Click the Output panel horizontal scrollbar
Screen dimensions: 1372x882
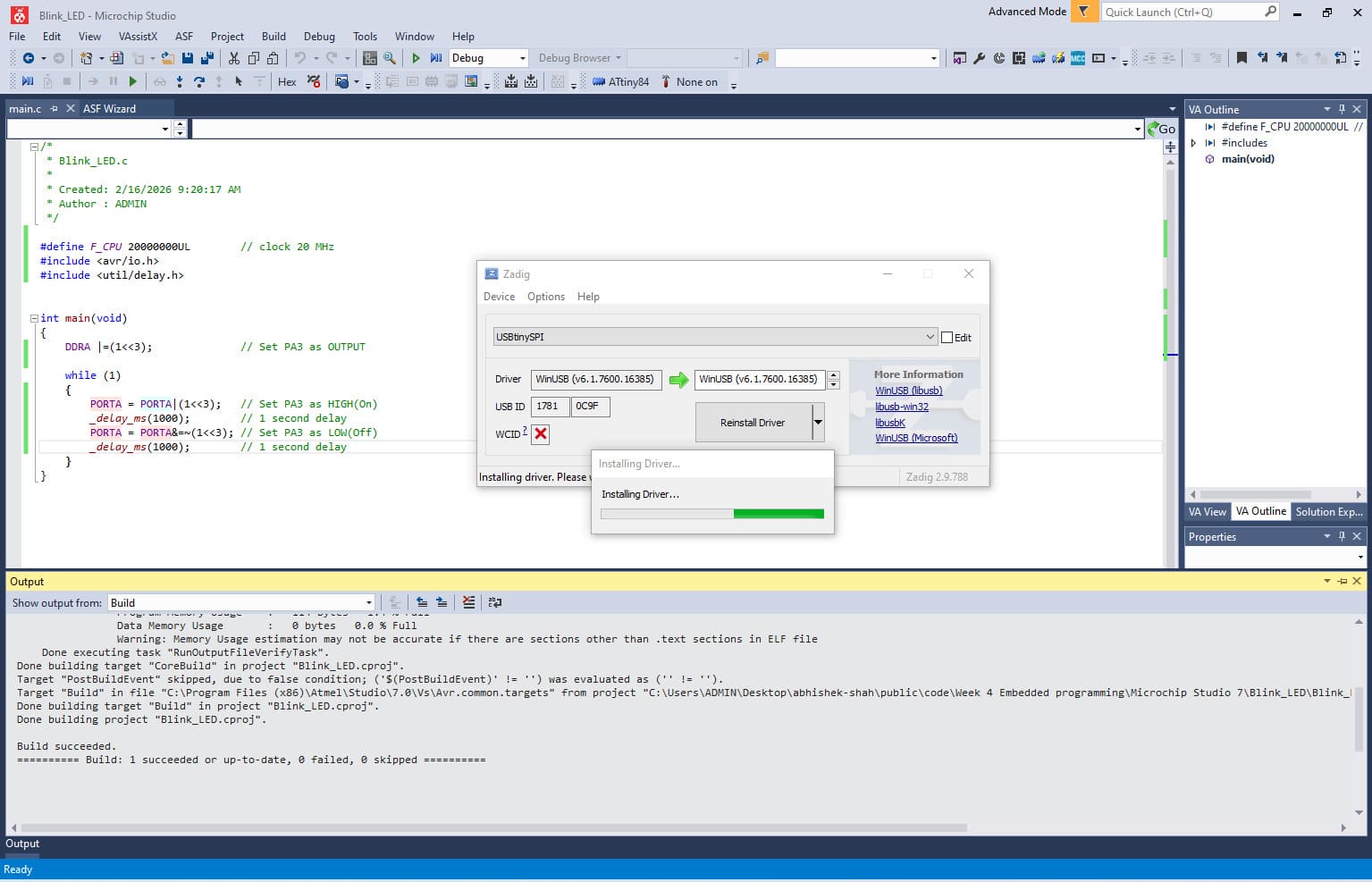[493, 828]
